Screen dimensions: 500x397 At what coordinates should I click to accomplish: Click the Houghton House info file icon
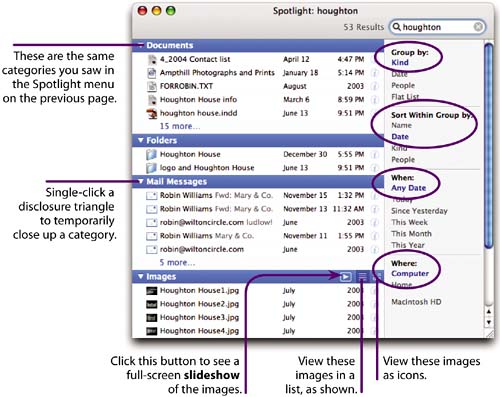click(152, 100)
